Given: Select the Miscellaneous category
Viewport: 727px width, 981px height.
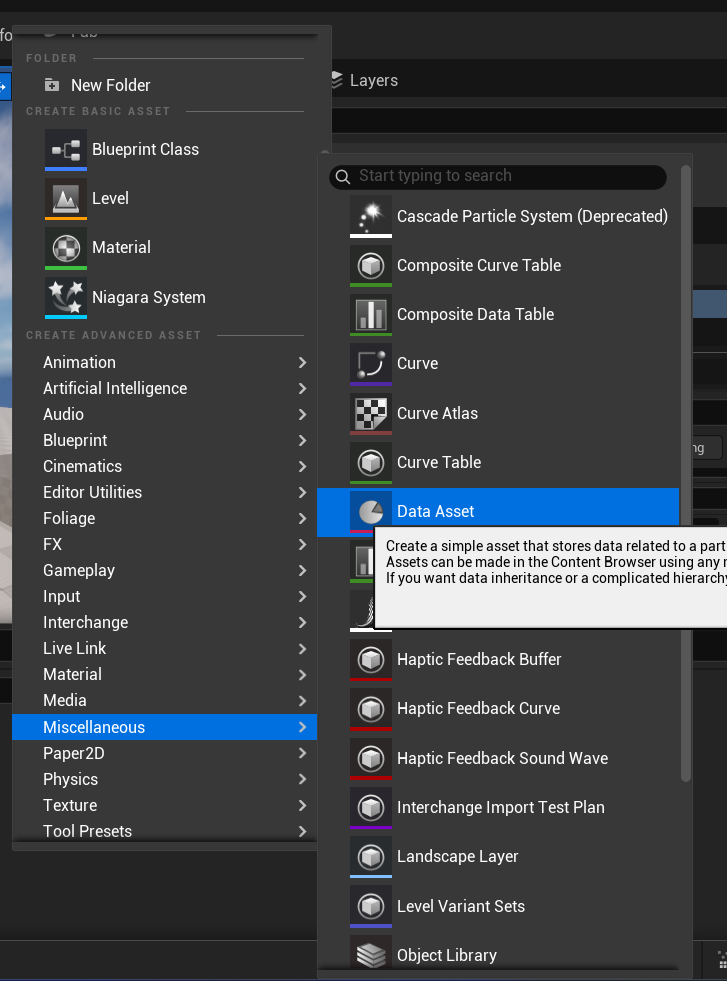Looking at the screenshot, I should pos(165,727).
